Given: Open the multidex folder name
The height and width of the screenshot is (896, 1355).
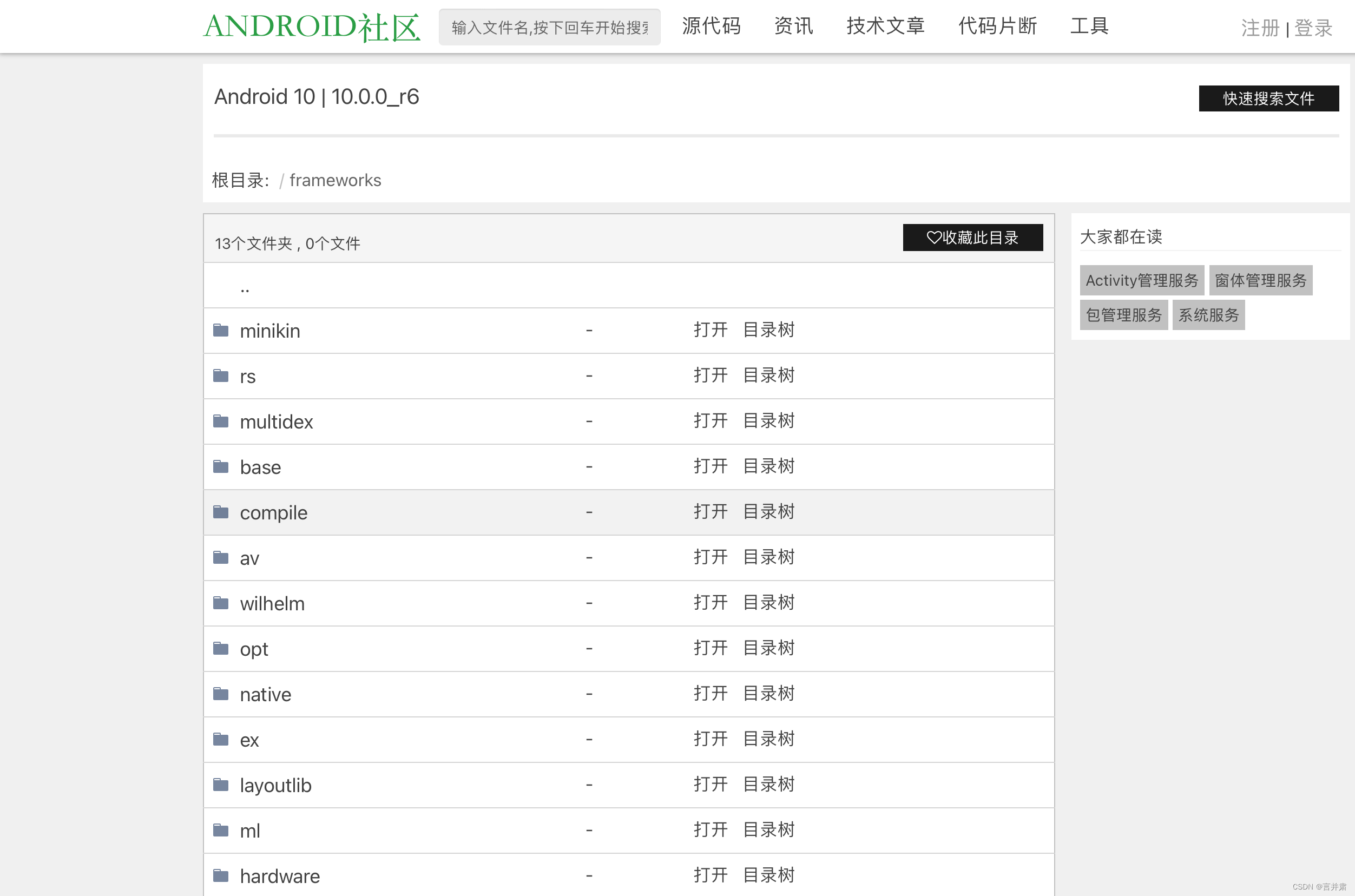Looking at the screenshot, I should pos(276,421).
